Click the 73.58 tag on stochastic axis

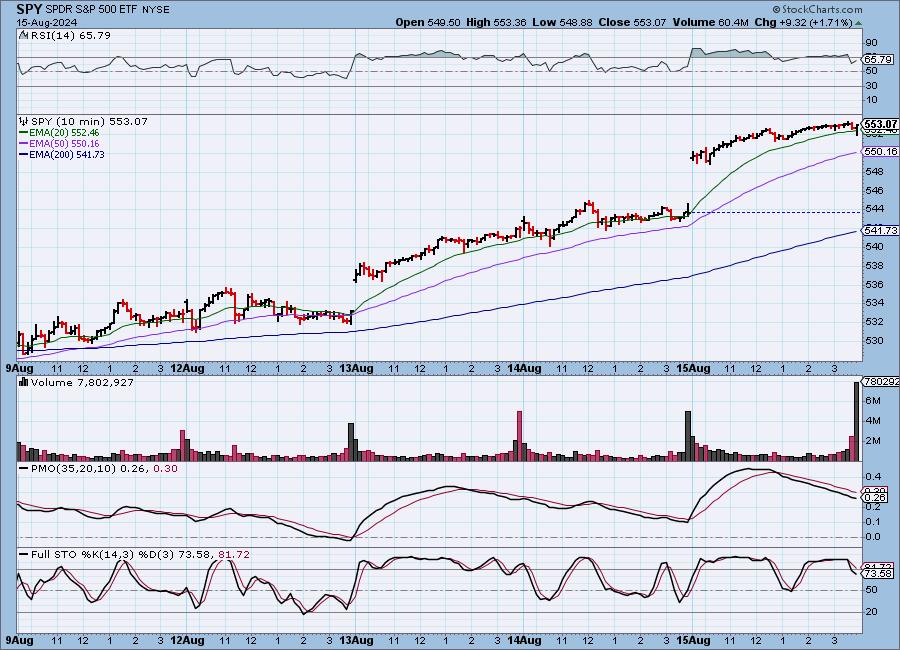878,574
